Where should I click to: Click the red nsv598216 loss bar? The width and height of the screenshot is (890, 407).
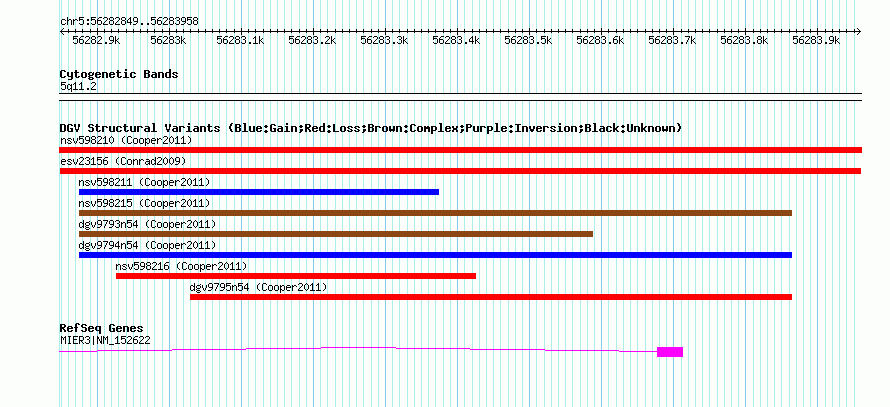[x=296, y=276]
